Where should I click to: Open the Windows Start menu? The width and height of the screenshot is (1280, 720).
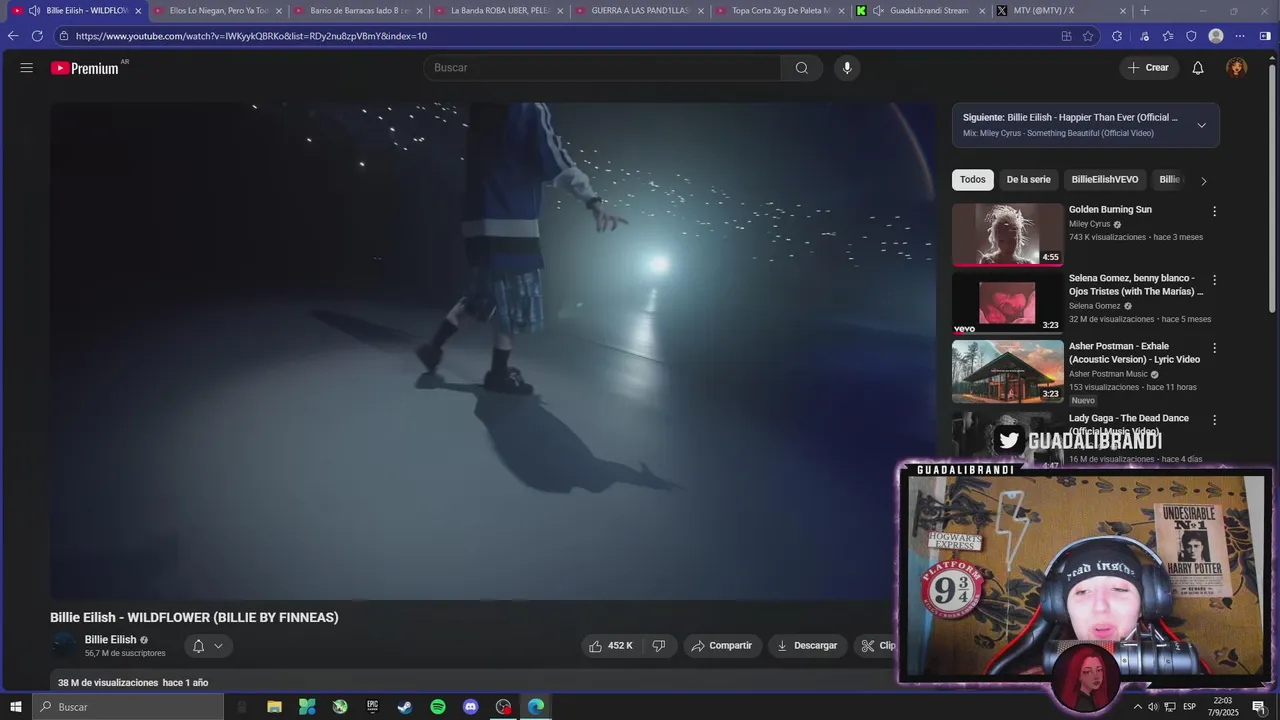pyautogui.click(x=15, y=707)
